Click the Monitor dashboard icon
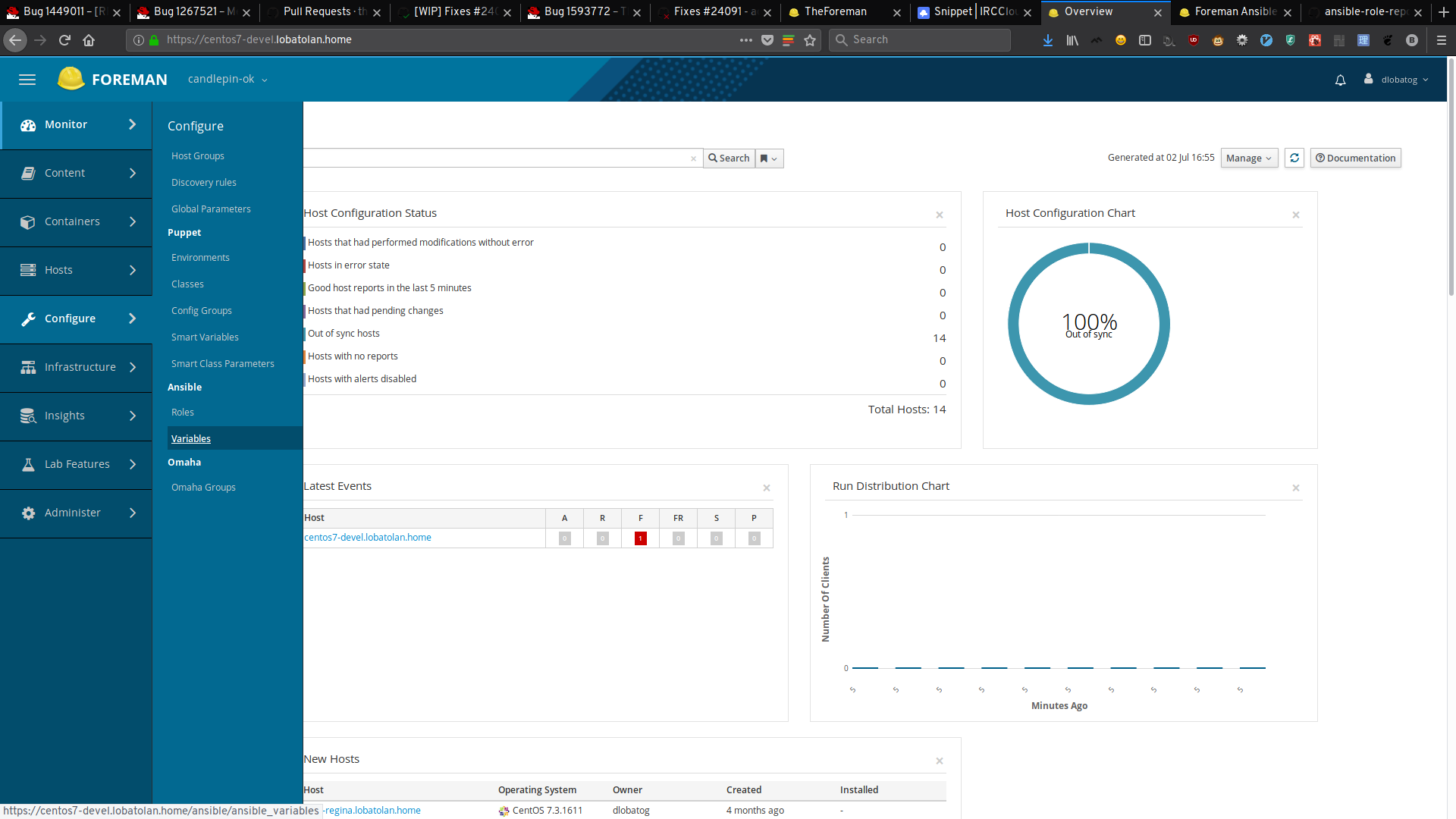 (x=28, y=125)
